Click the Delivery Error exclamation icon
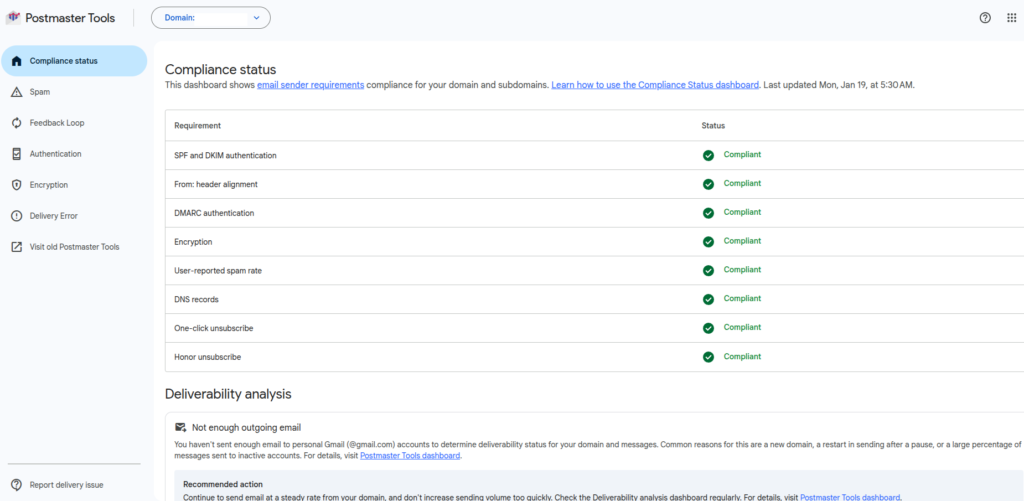 (x=17, y=216)
